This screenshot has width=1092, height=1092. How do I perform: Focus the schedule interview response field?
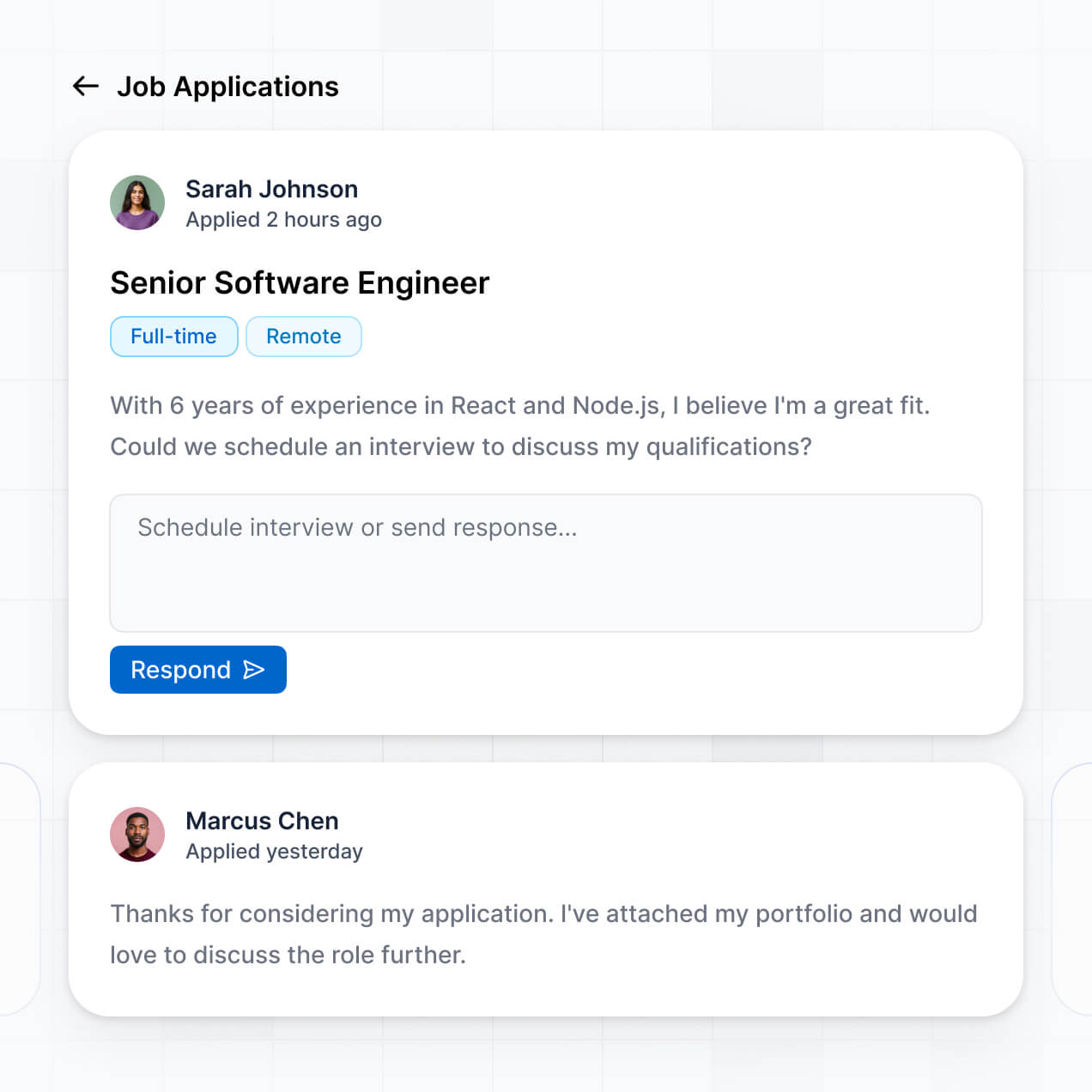[545, 562]
